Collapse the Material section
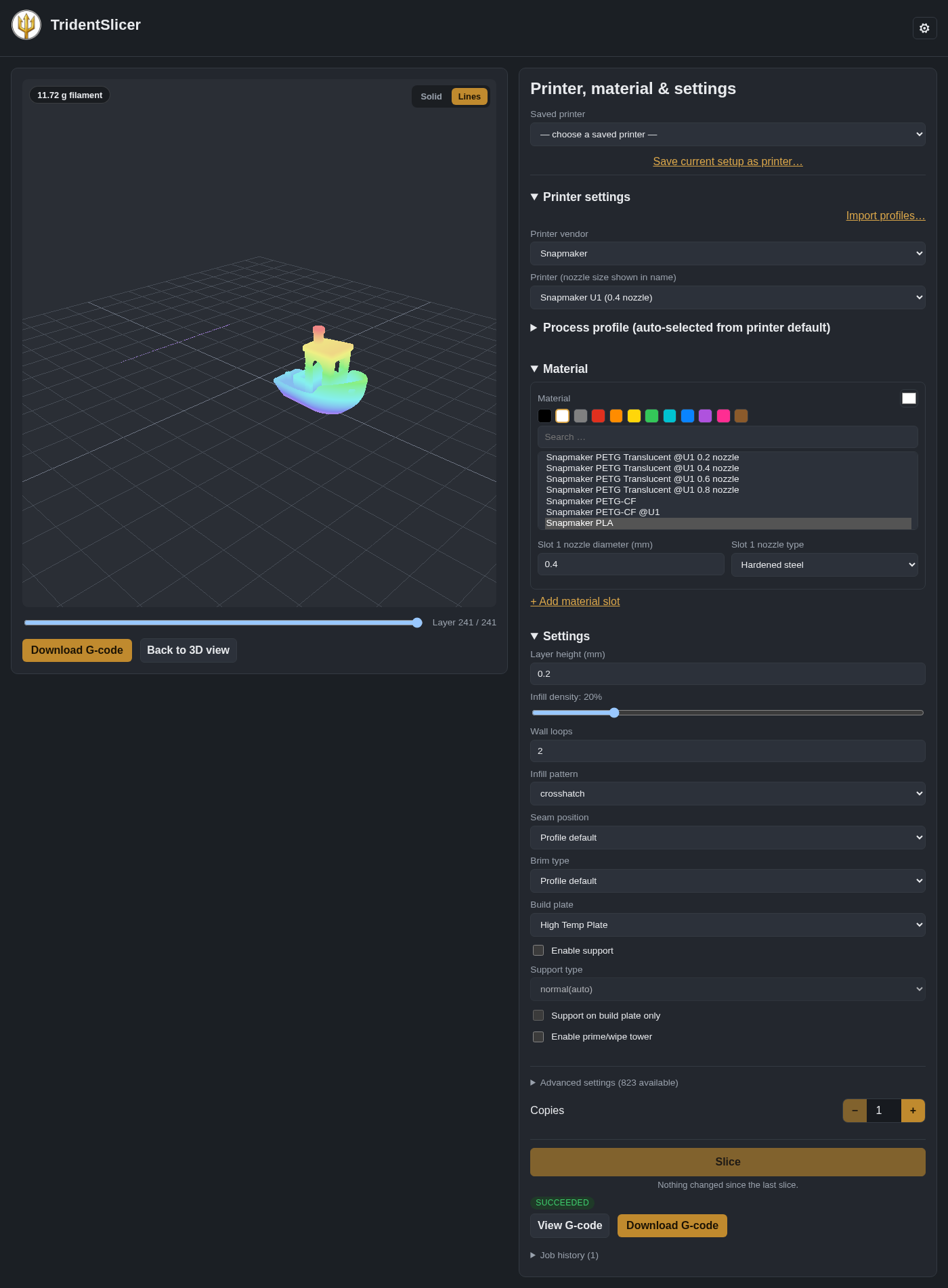948x1288 pixels. click(x=559, y=369)
